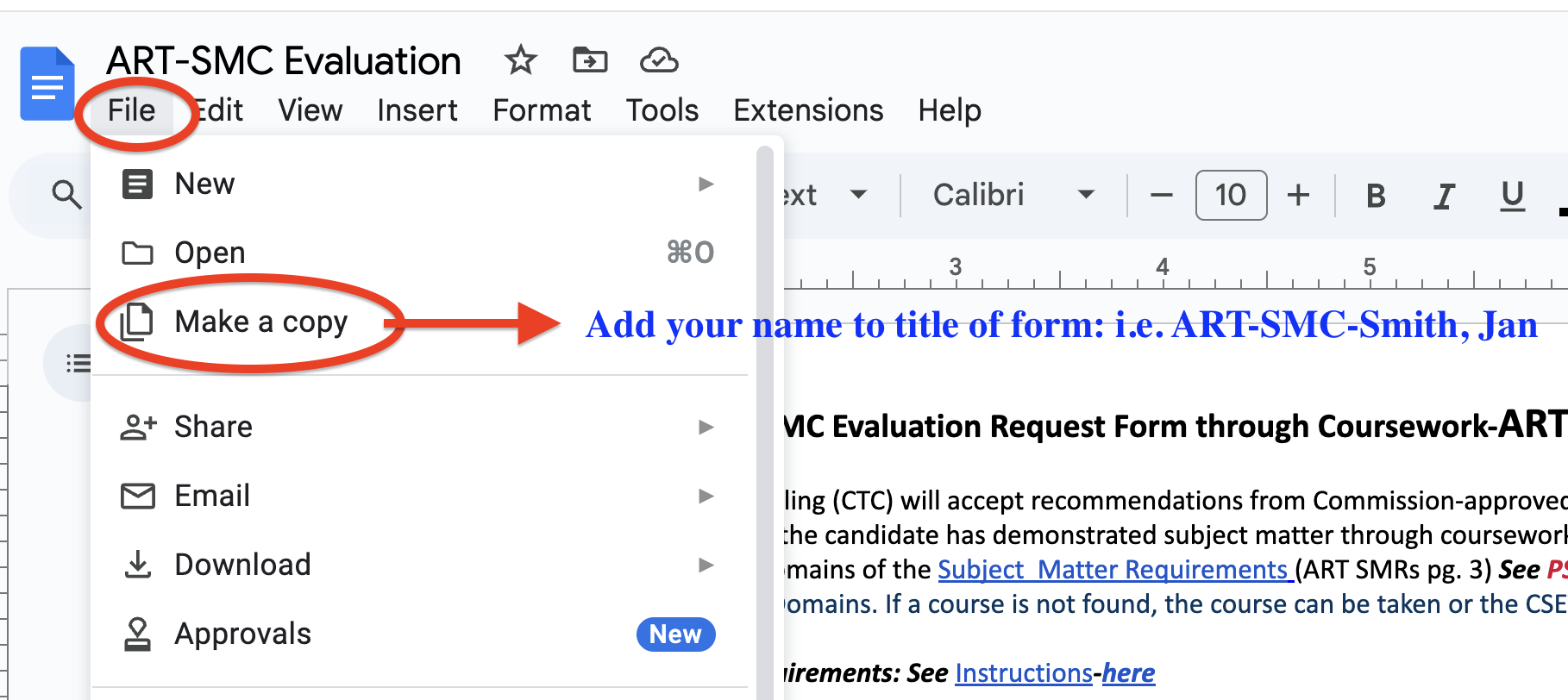1568x700 pixels.
Task: Underline the selected text
Action: pos(1511,195)
